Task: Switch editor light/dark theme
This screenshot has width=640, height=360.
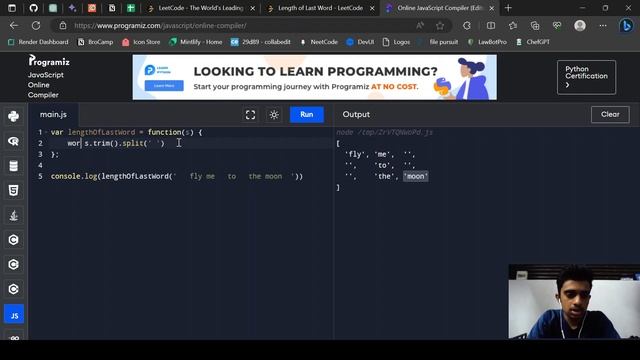Action: pos(274,115)
